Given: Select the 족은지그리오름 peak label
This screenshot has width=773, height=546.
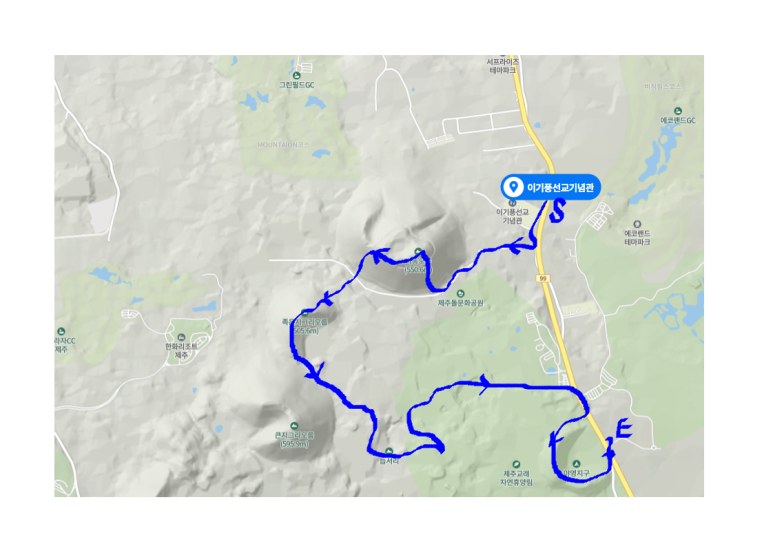Looking at the screenshot, I should click(304, 321).
